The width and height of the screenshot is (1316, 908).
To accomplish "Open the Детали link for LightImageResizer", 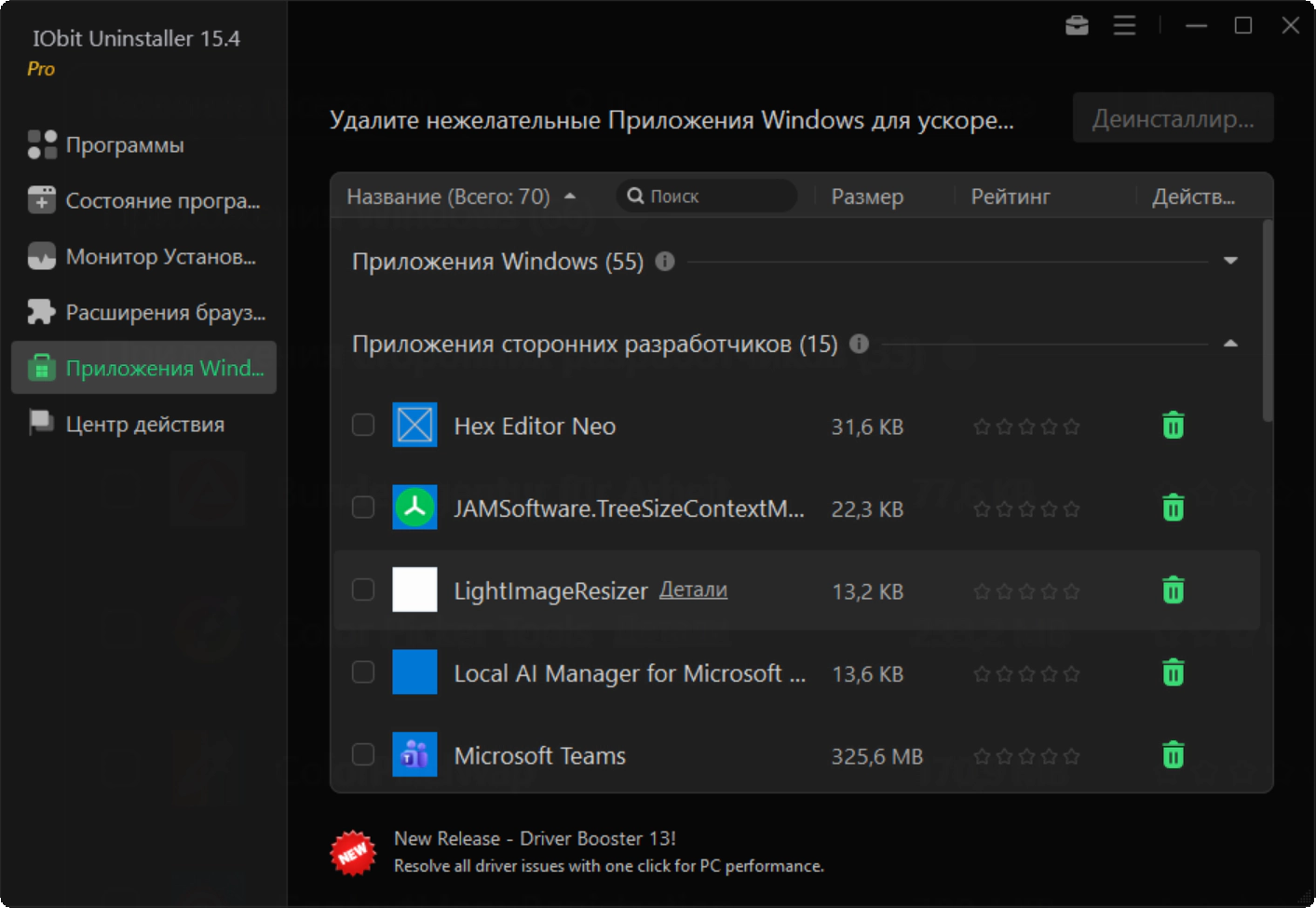I will [693, 590].
